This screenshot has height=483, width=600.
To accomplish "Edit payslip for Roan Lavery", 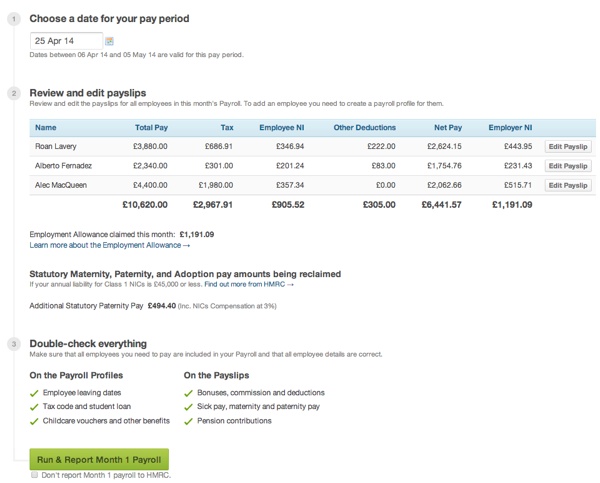I will click(568, 146).
